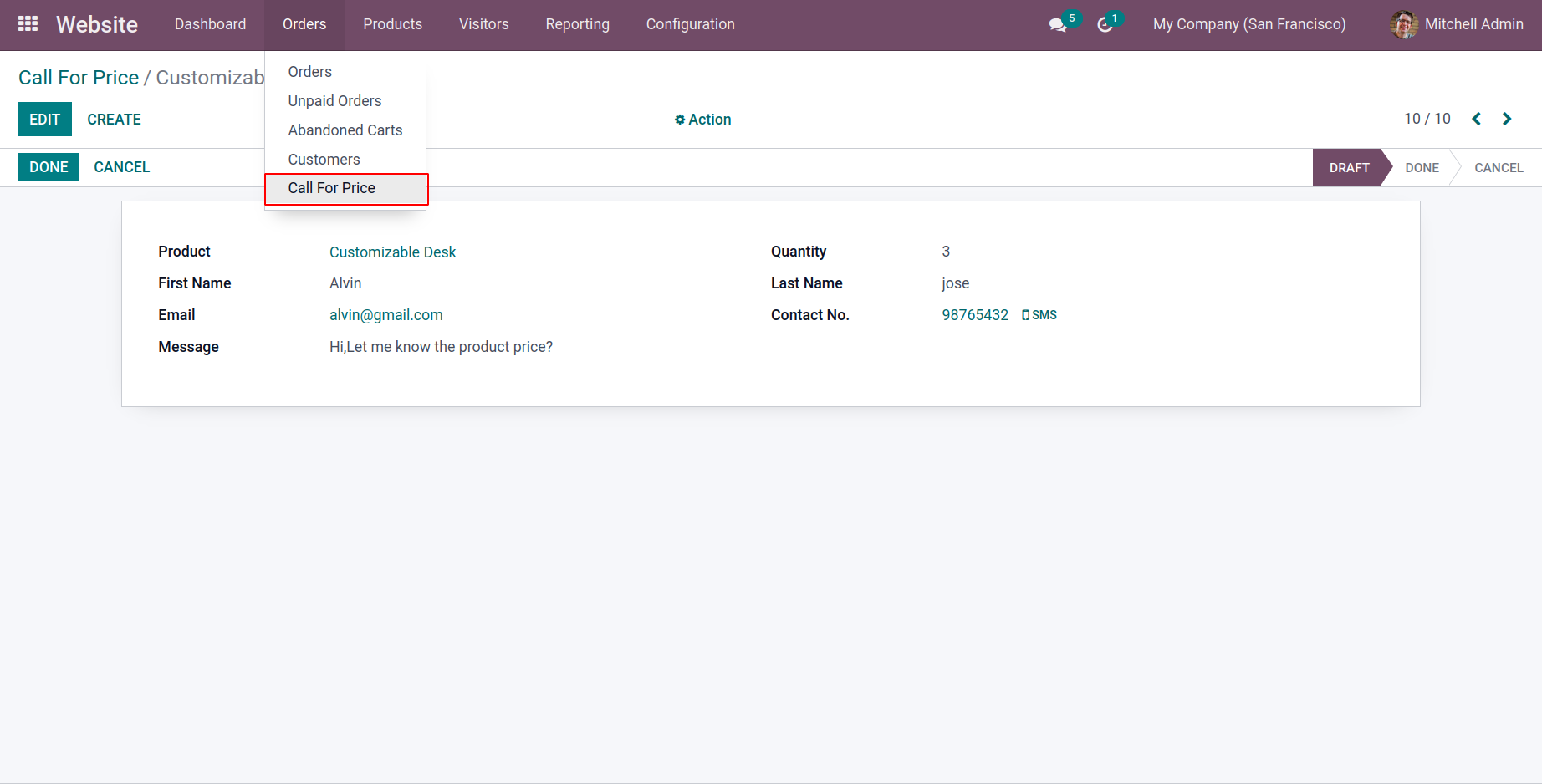Open the conversations chat icon
Viewport: 1542px width, 784px height.
point(1058,25)
